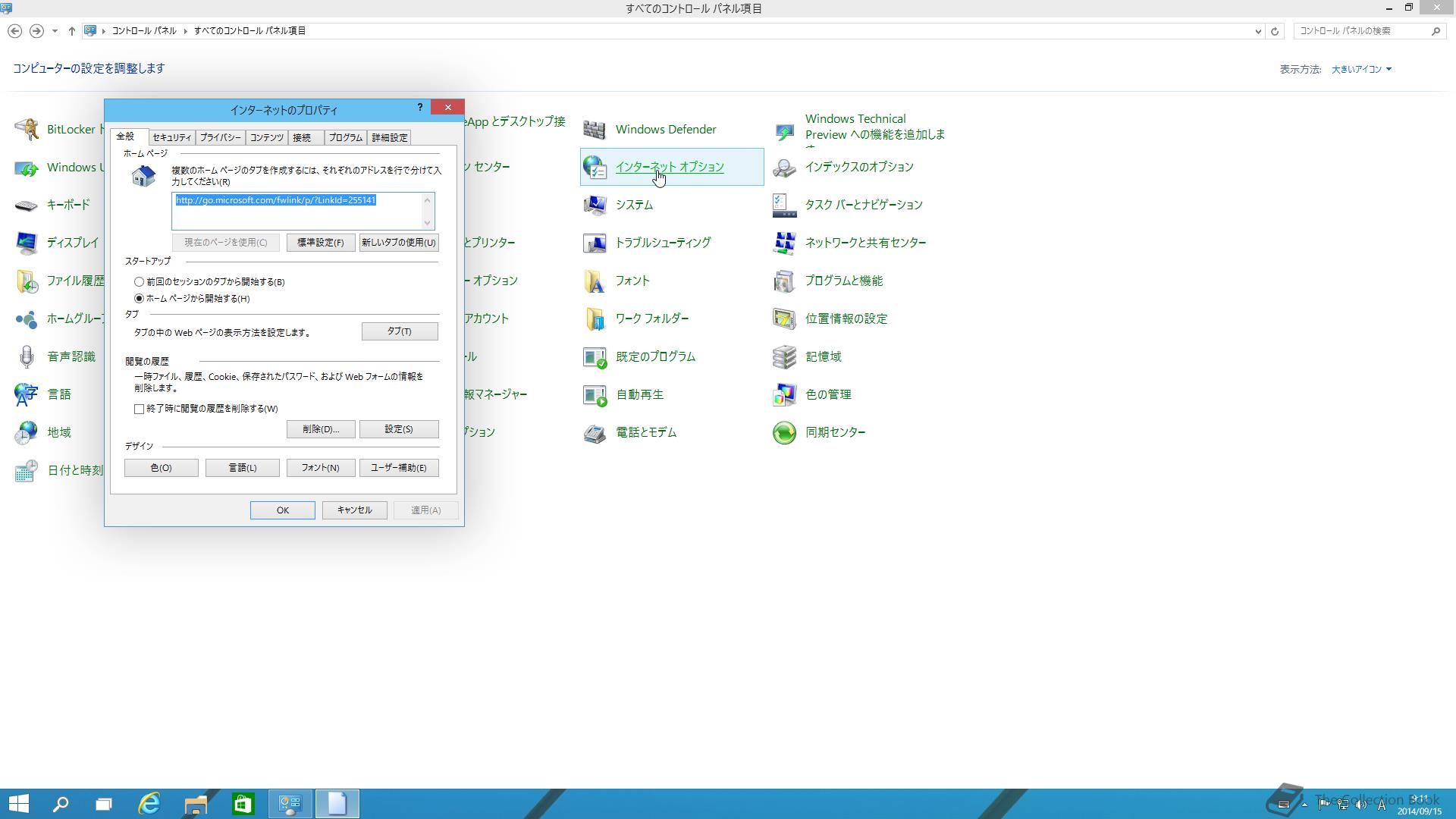Viewport: 1456px width, 819px height.
Task: Switch to the プログラム tab
Action: (346, 138)
